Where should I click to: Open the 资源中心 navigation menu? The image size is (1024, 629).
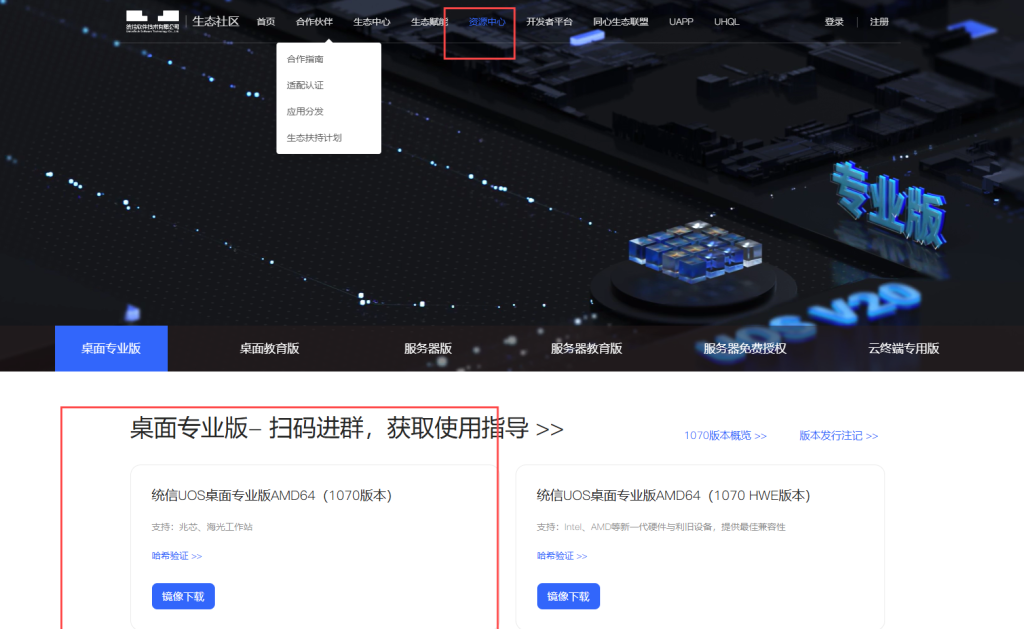pyautogui.click(x=487, y=22)
